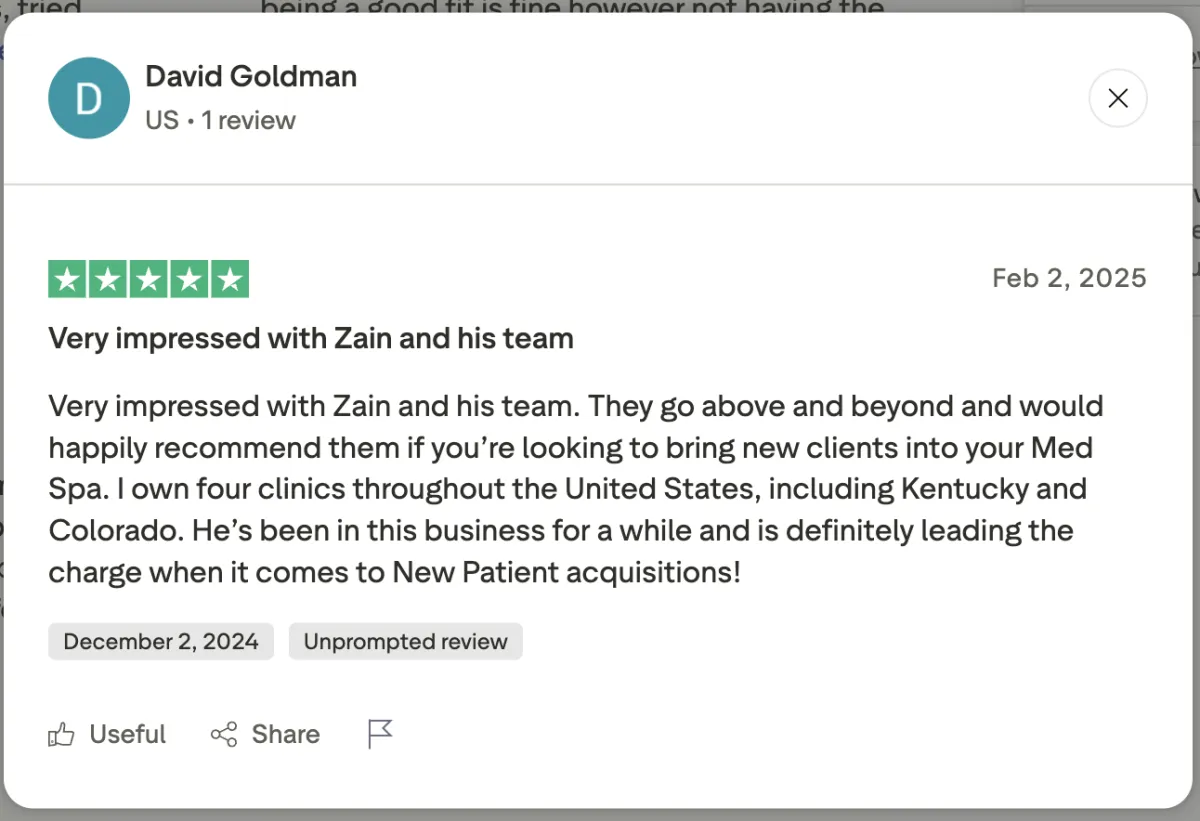The height and width of the screenshot is (821, 1200).
Task: Click the thumbs-up icon next to Useful
Action: tap(61, 736)
